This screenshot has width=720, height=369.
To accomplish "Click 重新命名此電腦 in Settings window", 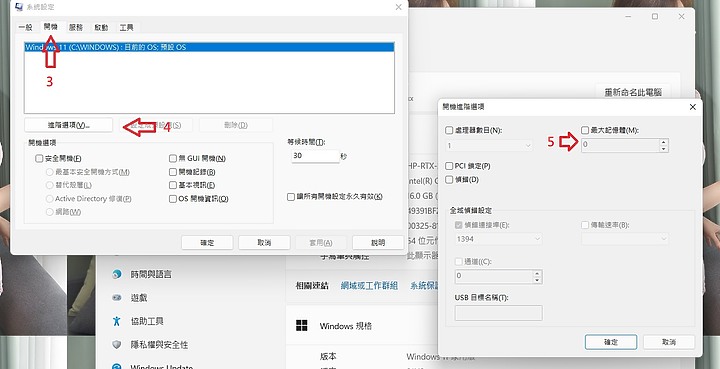I will click(x=633, y=92).
